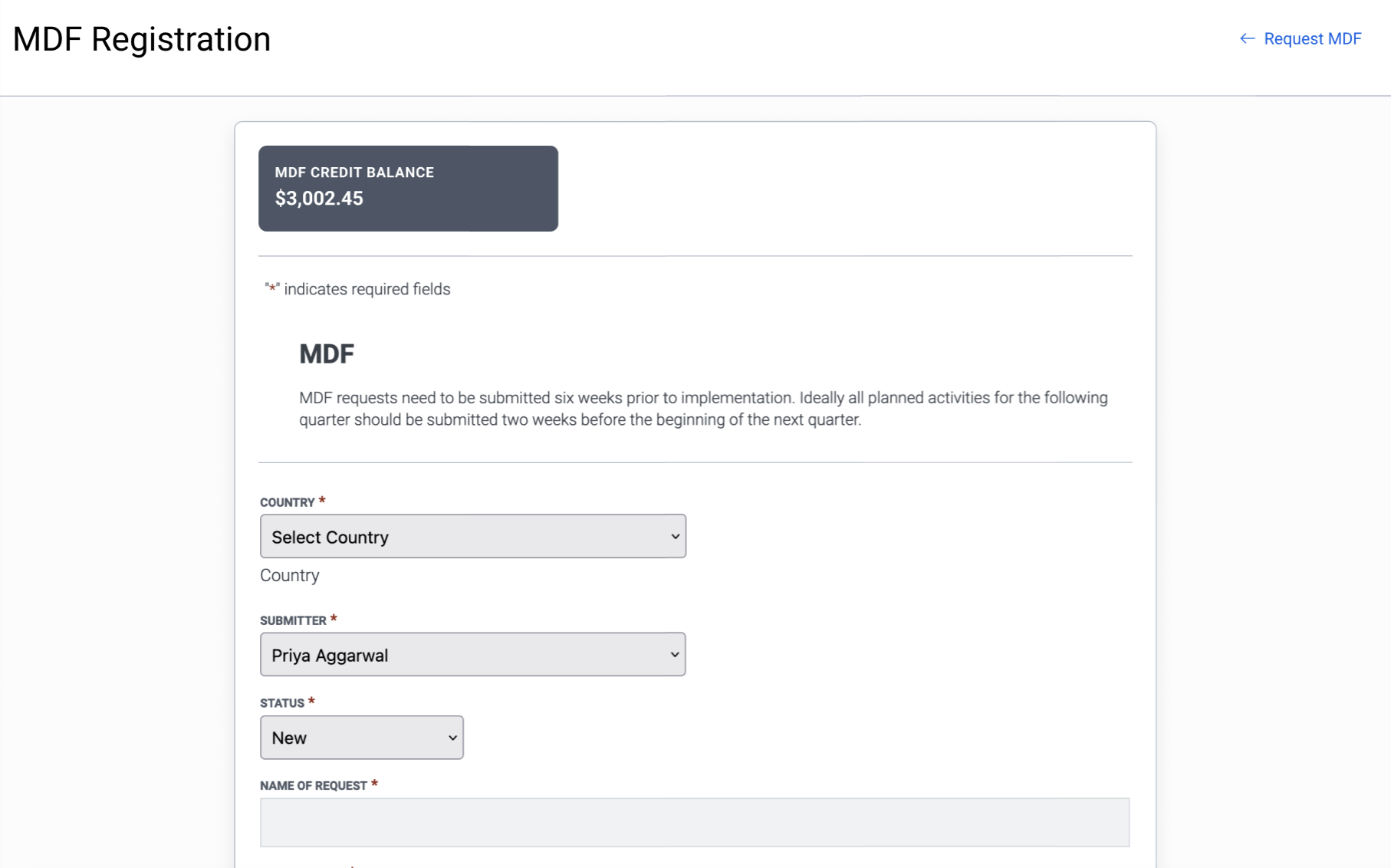Click into the Name of Request field
This screenshot has height=868, width=1391.
point(695,822)
